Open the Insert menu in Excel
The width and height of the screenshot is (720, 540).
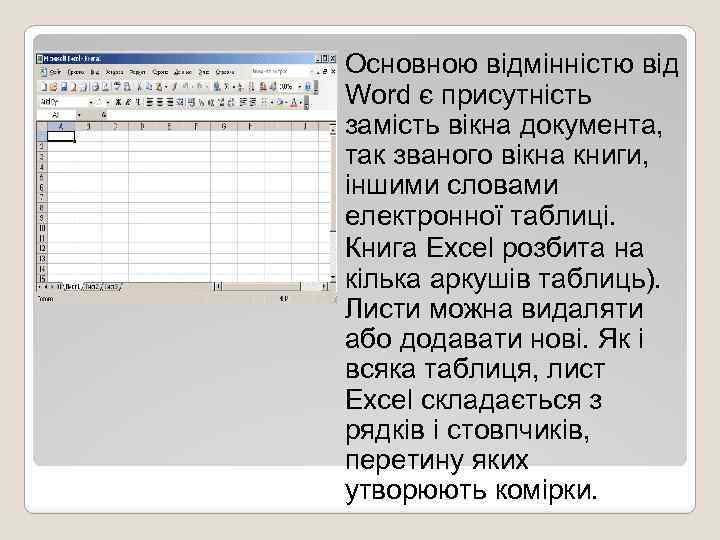tap(114, 72)
